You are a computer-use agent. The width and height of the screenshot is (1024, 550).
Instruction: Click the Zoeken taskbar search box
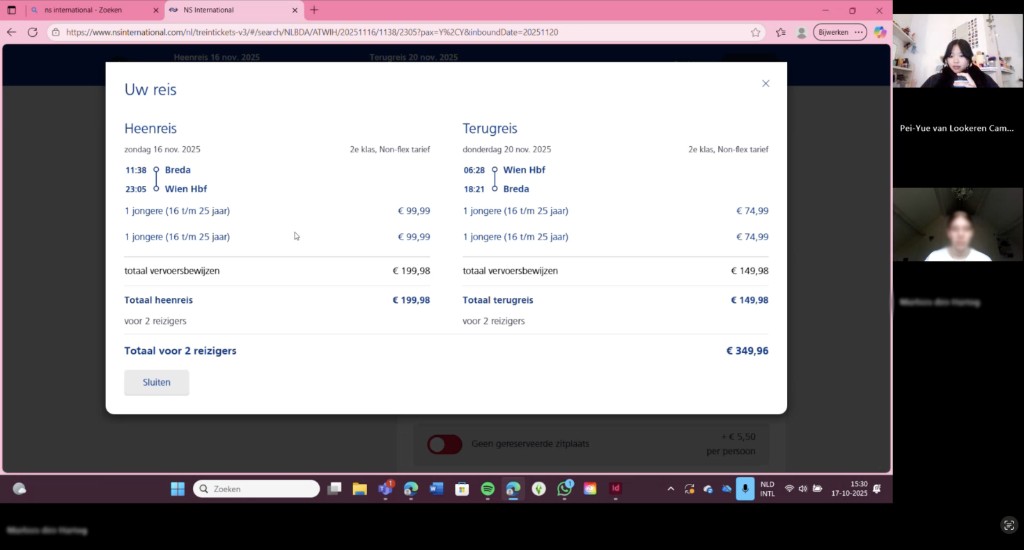[x=256, y=489]
